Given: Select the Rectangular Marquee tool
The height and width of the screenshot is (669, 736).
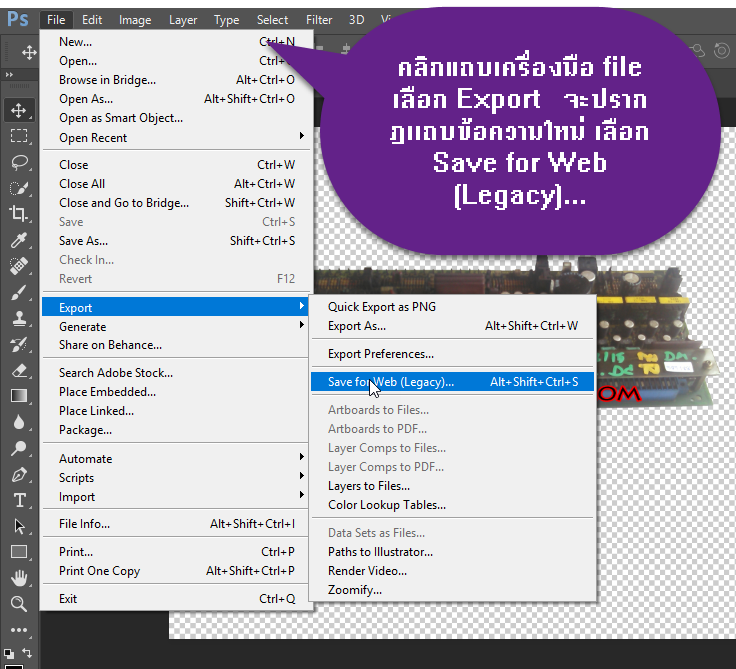Looking at the screenshot, I should 19,136.
